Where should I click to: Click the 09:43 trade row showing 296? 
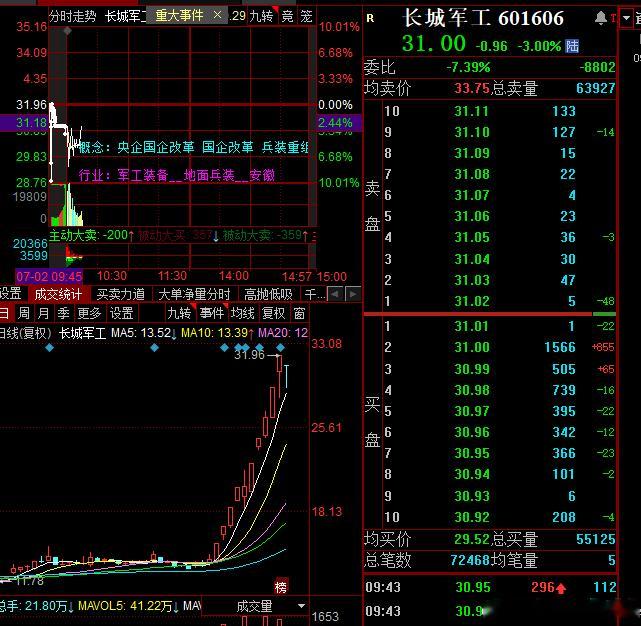click(491, 588)
